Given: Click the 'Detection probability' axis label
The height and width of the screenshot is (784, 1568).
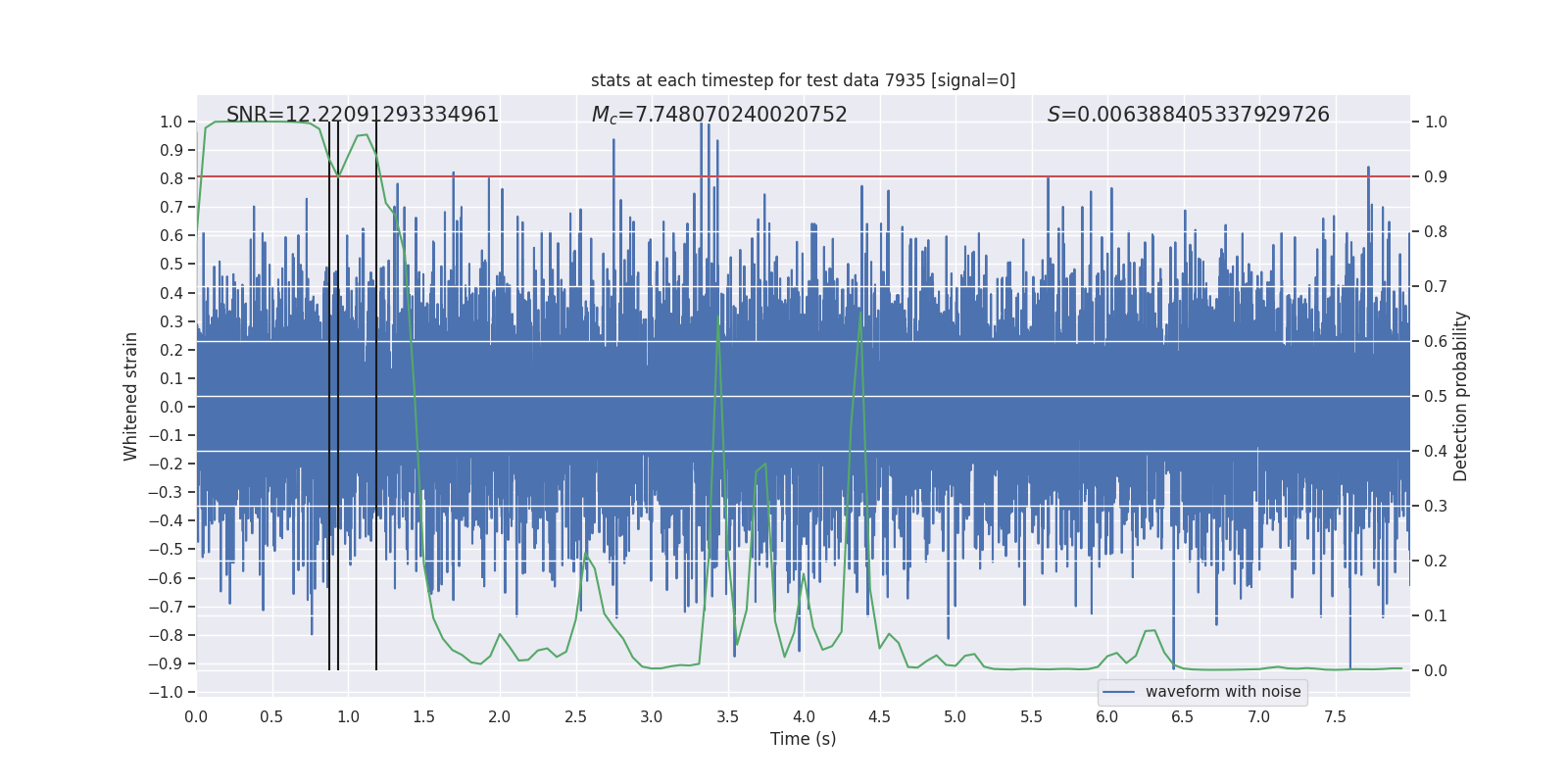Looking at the screenshot, I should click(1461, 396).
